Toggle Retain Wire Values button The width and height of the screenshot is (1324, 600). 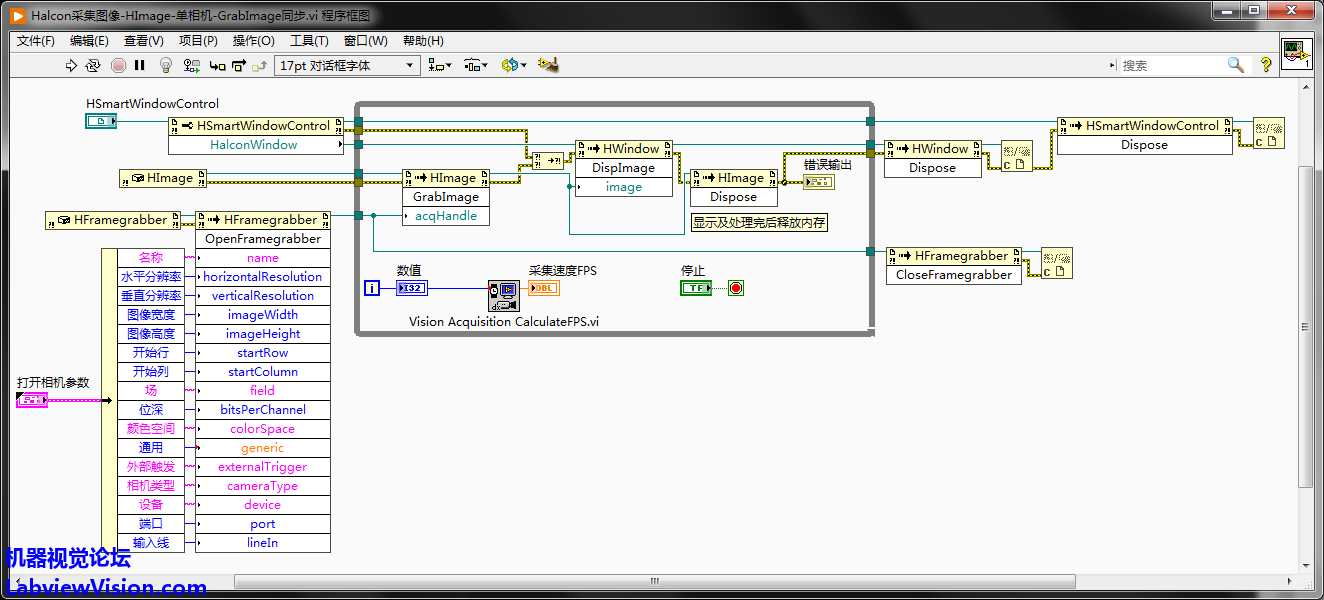[190, 65]
